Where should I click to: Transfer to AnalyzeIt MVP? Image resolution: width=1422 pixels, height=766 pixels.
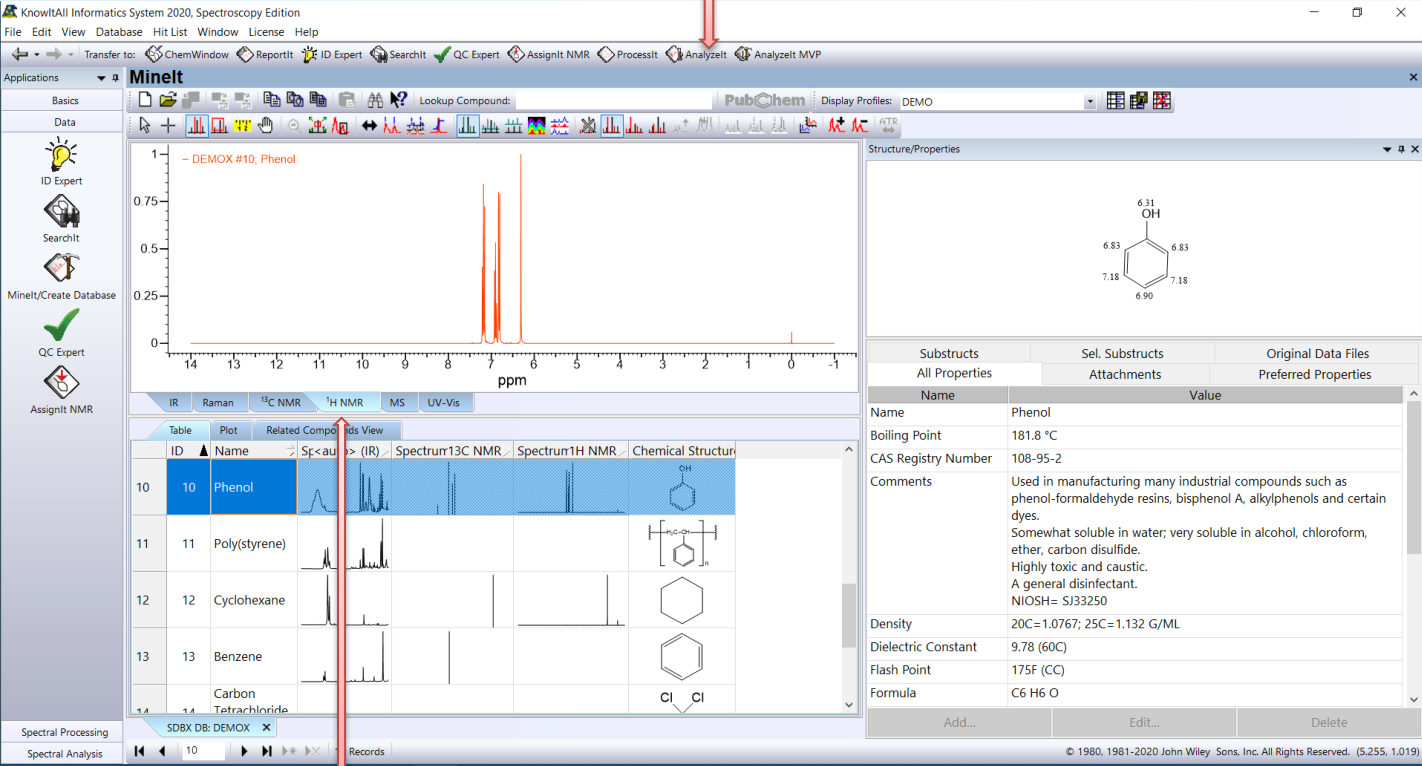(x=778, y=54)
